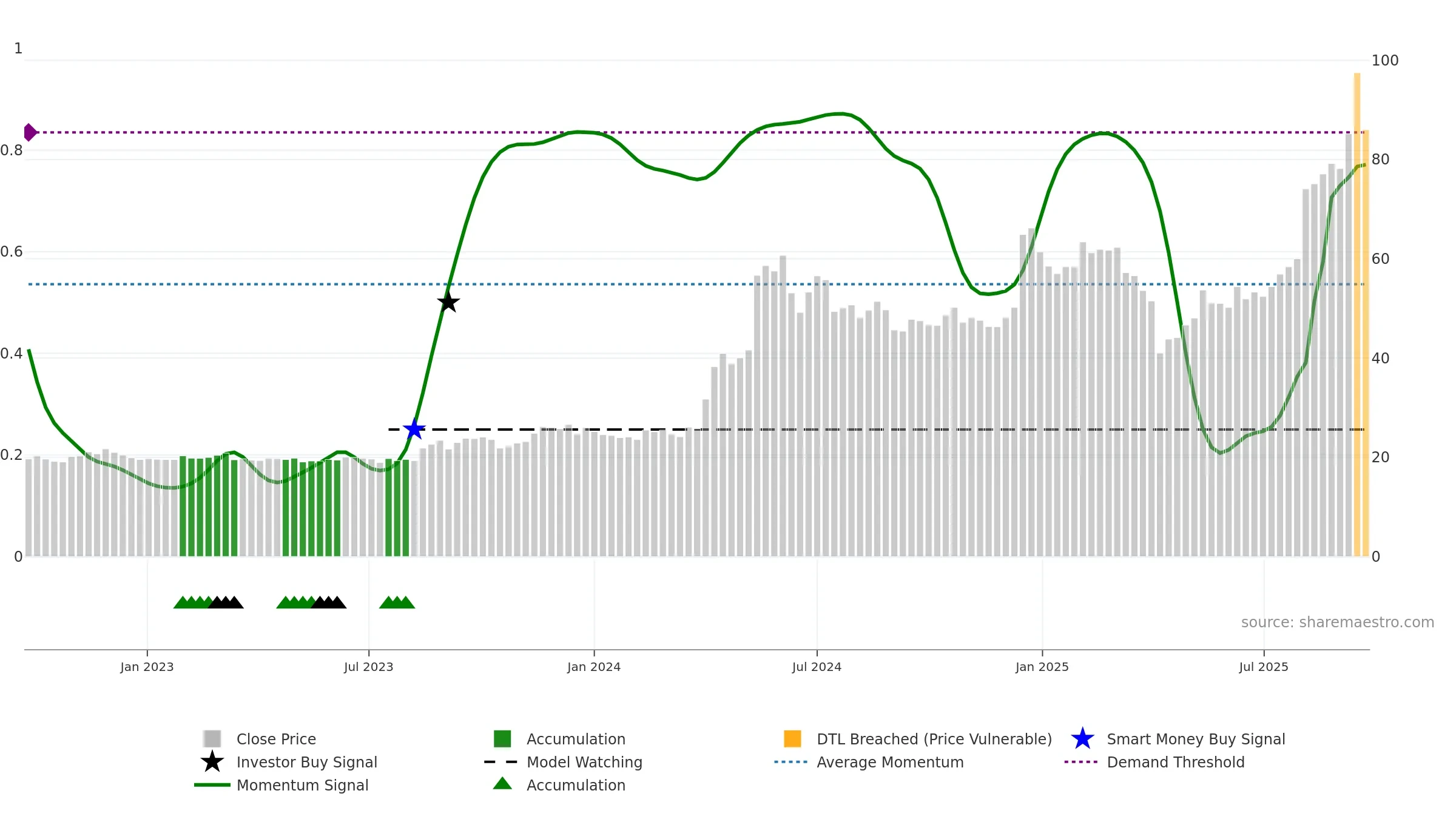Click the black Investor Buy star on chart

click(x=448, y=302)
